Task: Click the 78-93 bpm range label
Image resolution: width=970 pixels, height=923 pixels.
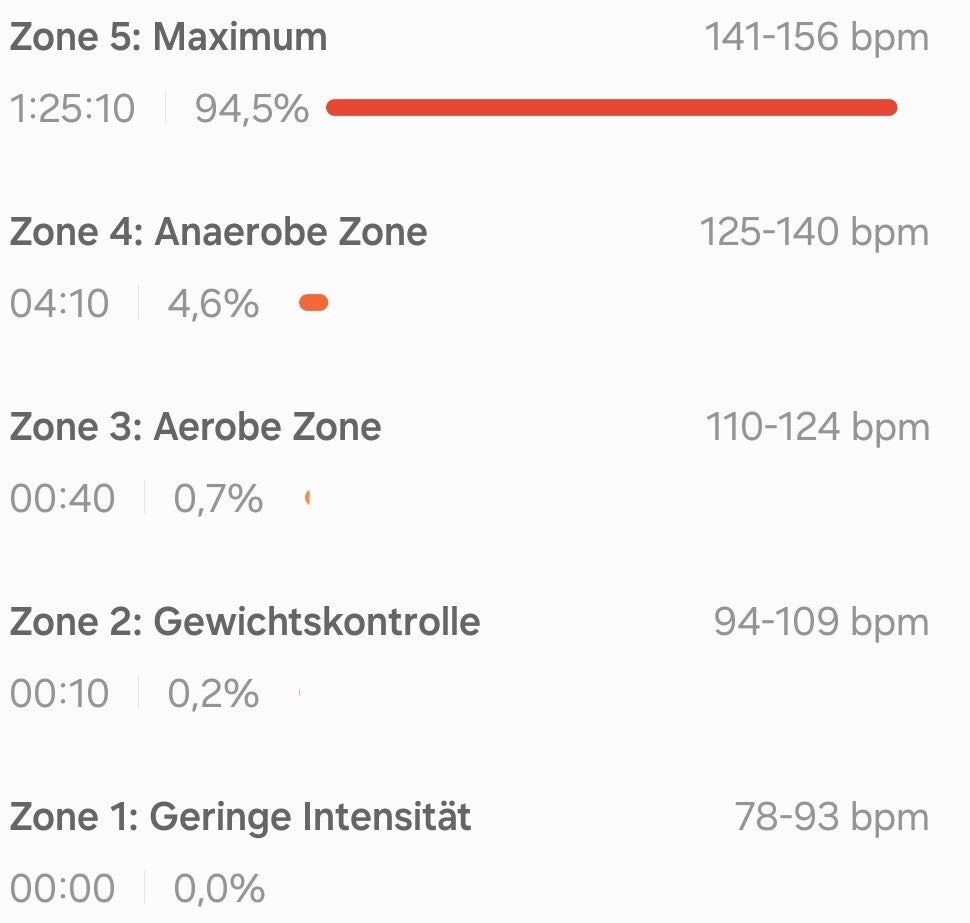Action: pyautogui.click(x=831, y=817)
